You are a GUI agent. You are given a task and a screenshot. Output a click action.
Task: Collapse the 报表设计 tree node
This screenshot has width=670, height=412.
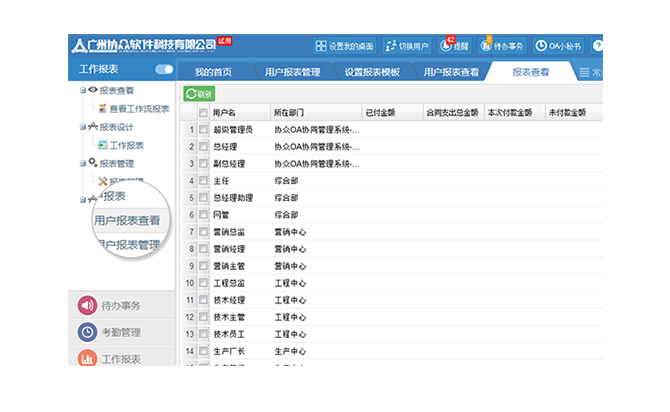(x=83, y=127)
